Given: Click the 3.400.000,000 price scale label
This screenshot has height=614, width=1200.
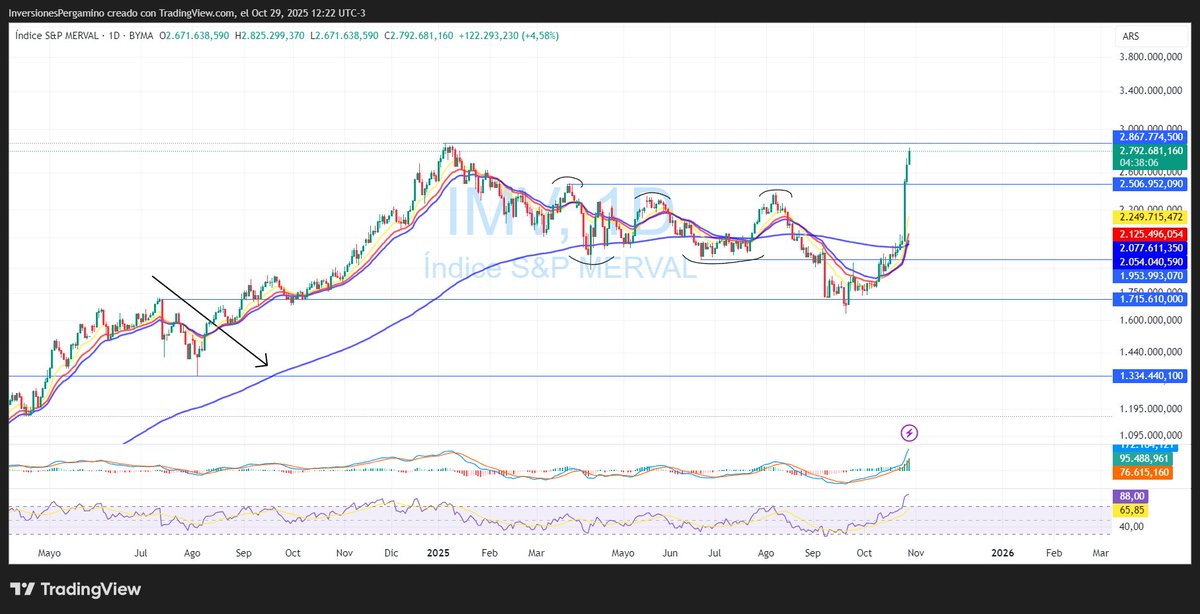Looking at the screenshot, I should 1150,91.
